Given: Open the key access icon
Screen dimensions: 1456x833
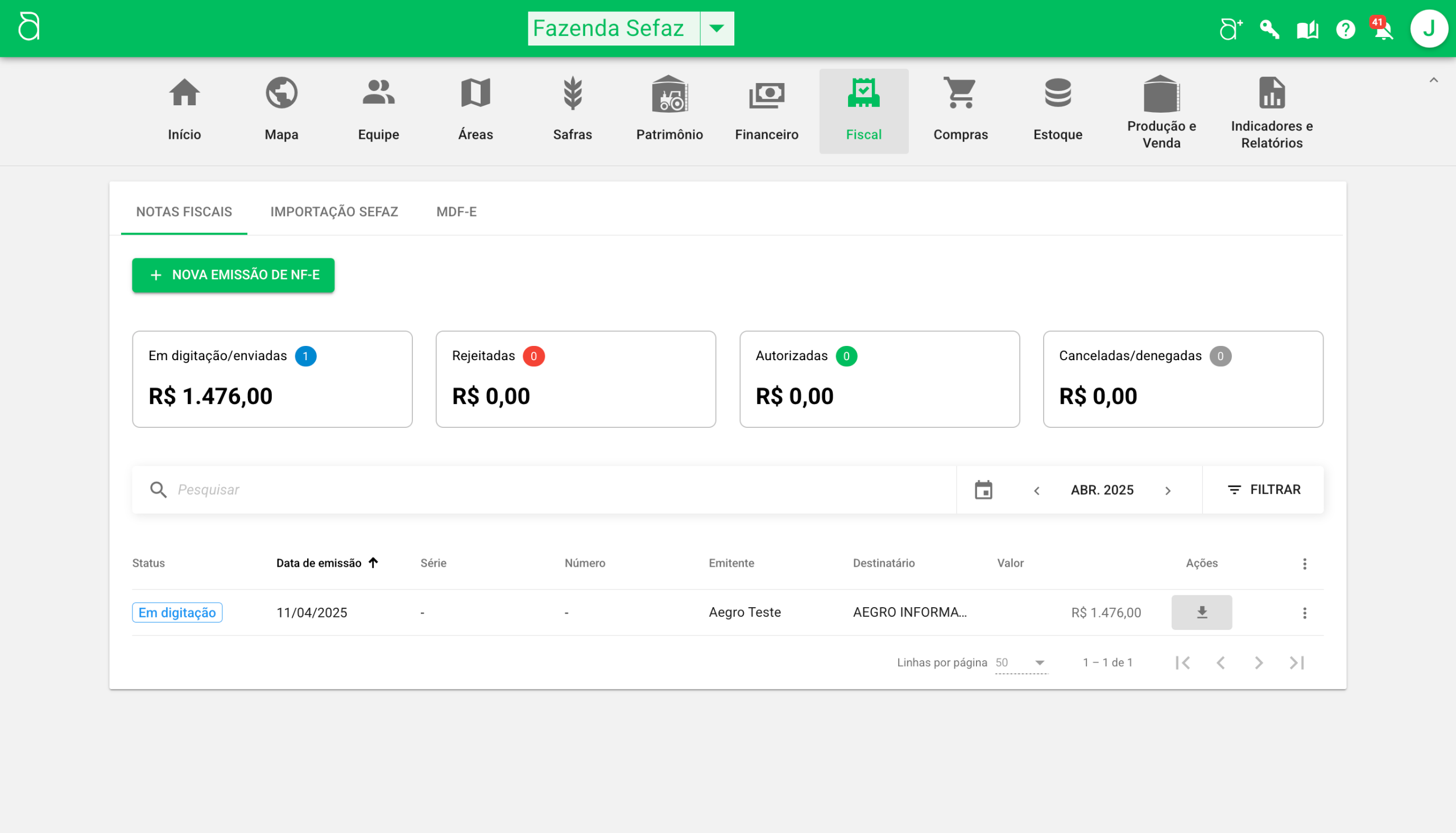Looking at the screenshot, I should tap(1269, 29).
